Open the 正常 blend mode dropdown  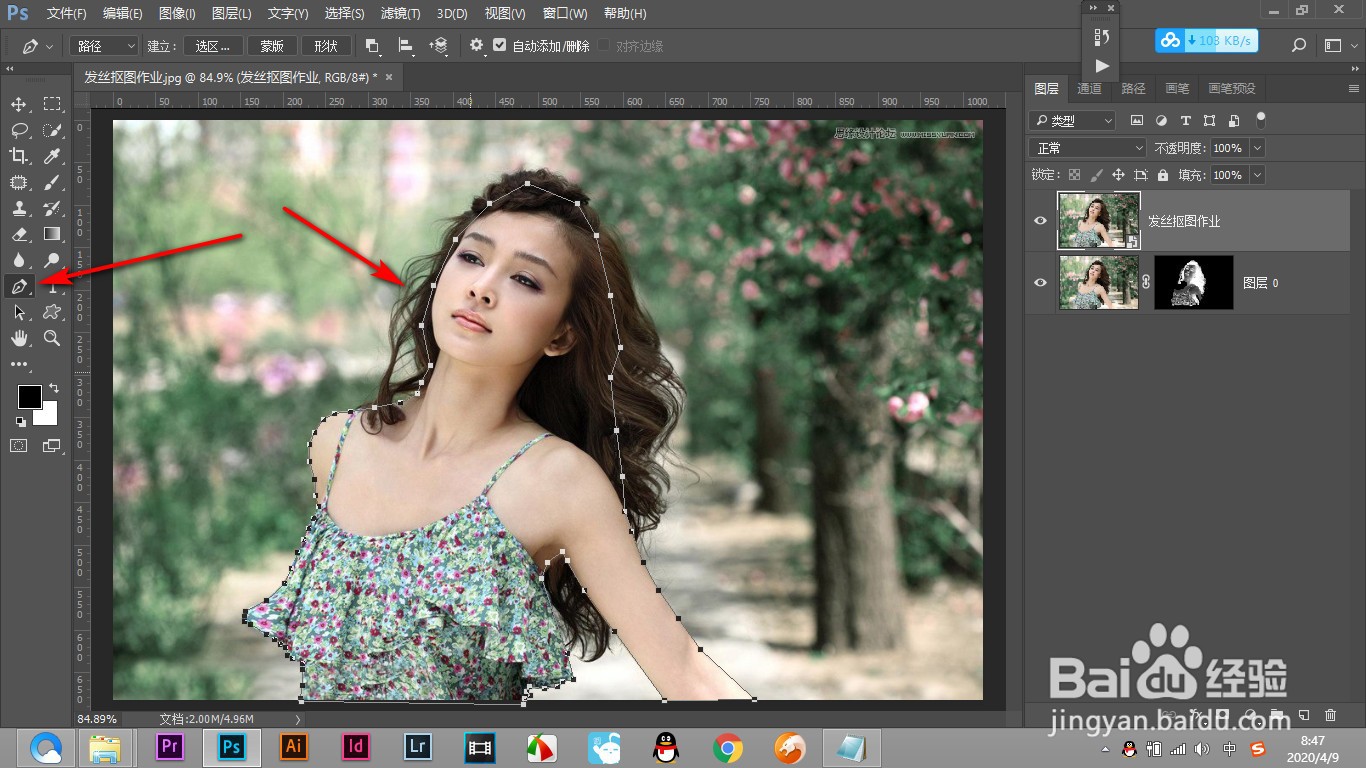click(x=1088, y=148)
